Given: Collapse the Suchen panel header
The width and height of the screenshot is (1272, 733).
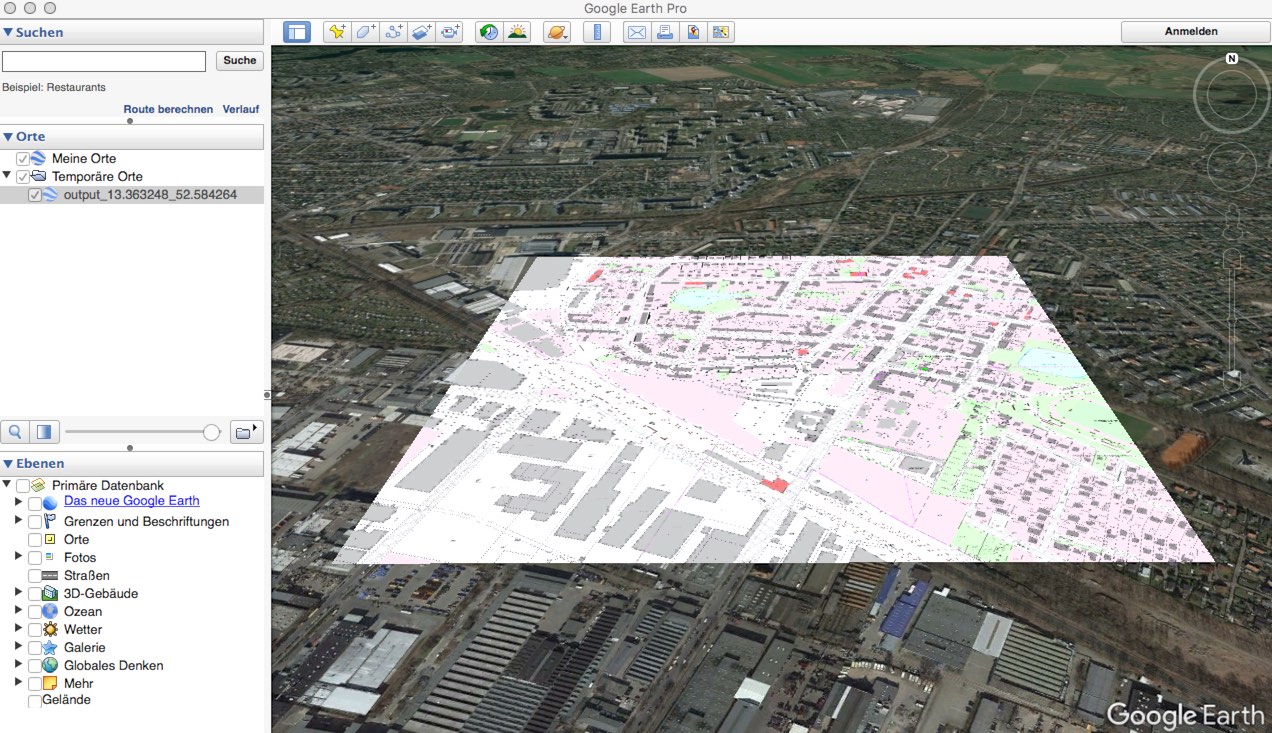Looking at the screenshot, I should [8, 32].
